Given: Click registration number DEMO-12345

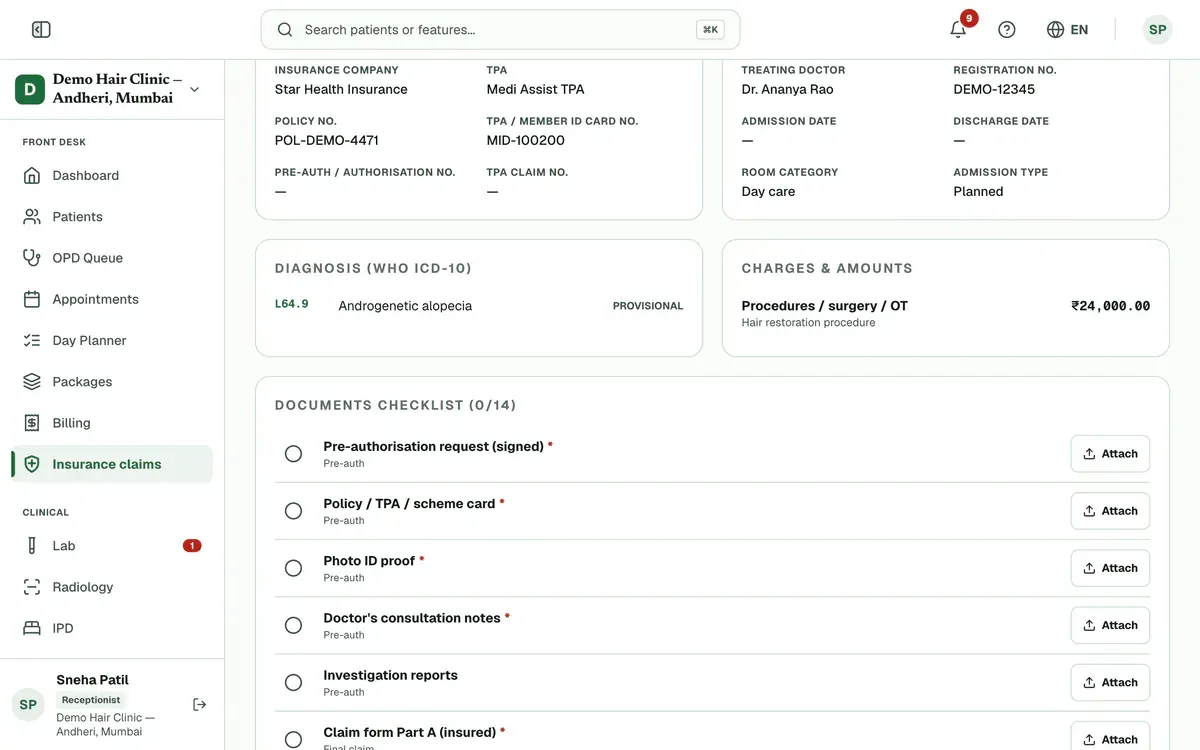Looking at the screenshot, I should pyautogui.click(x=994, y=90).
